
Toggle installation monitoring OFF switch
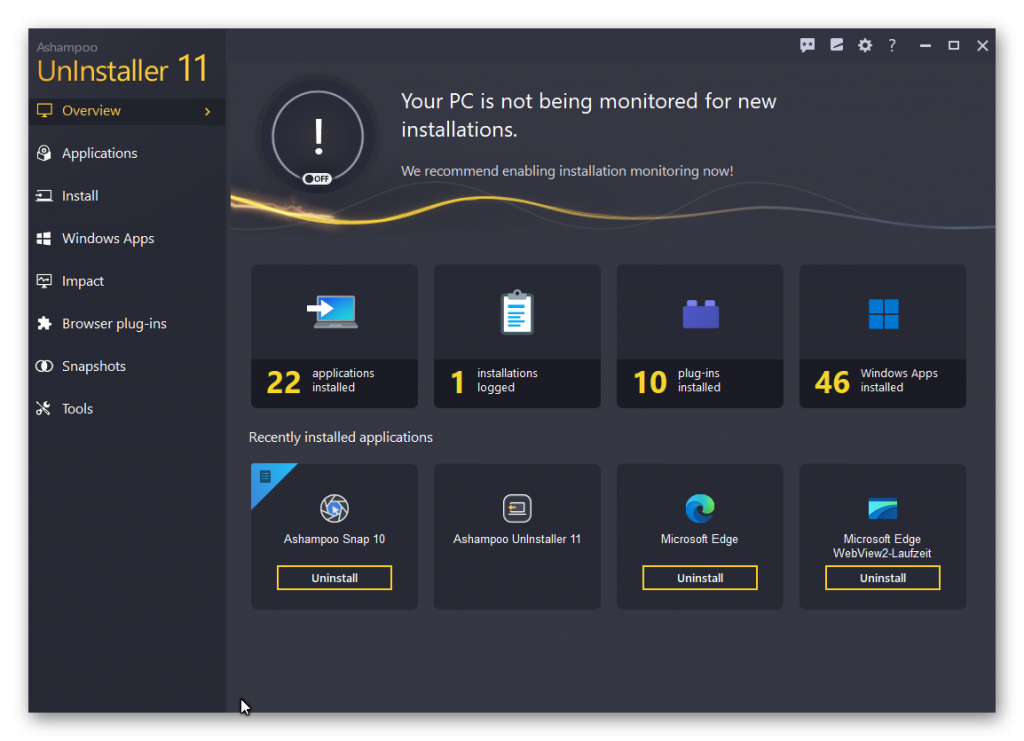click(317, 179)
